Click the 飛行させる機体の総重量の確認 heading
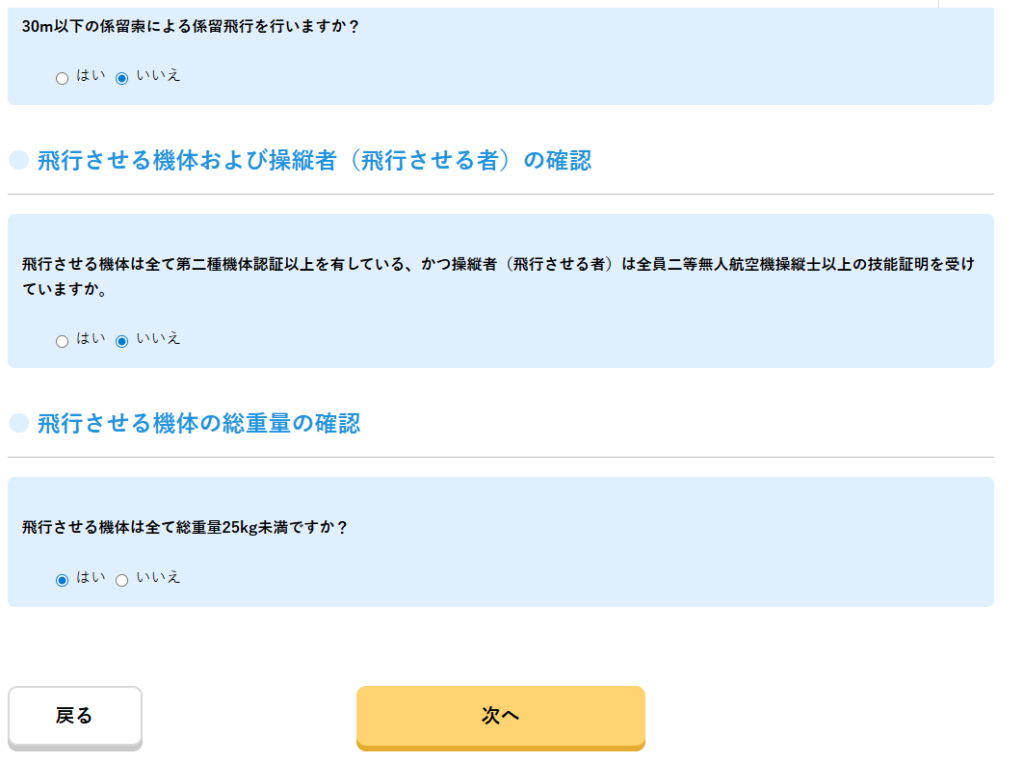Image resolution: width=1024 pixels, height=763 pixels. coord(198,423)
